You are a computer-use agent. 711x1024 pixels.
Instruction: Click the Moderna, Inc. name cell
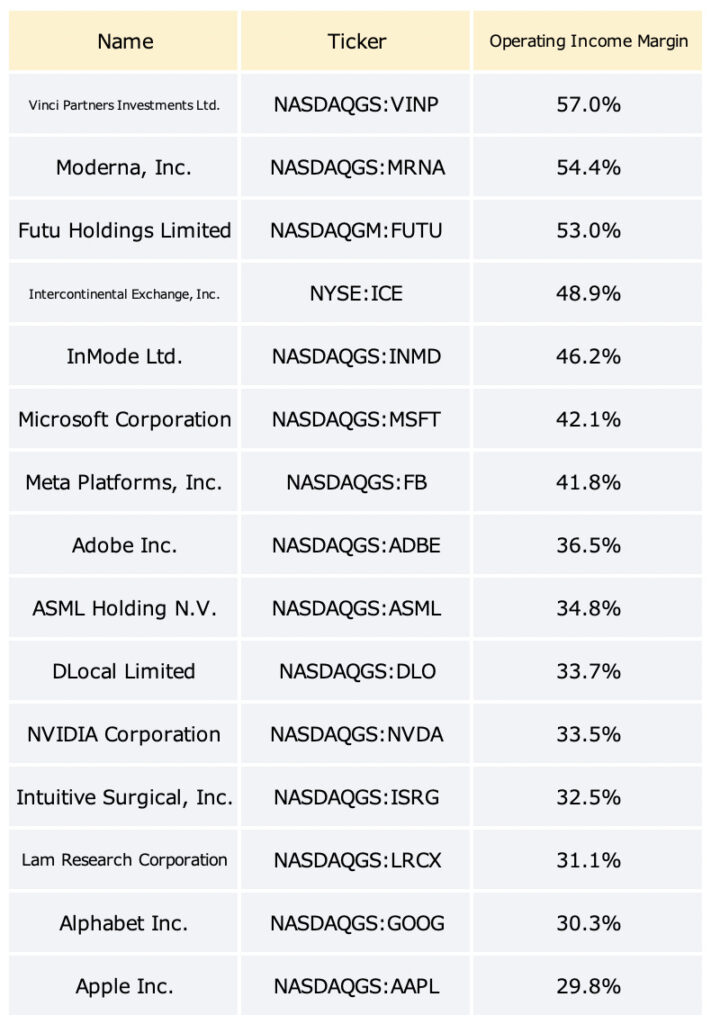click(123, 167)
